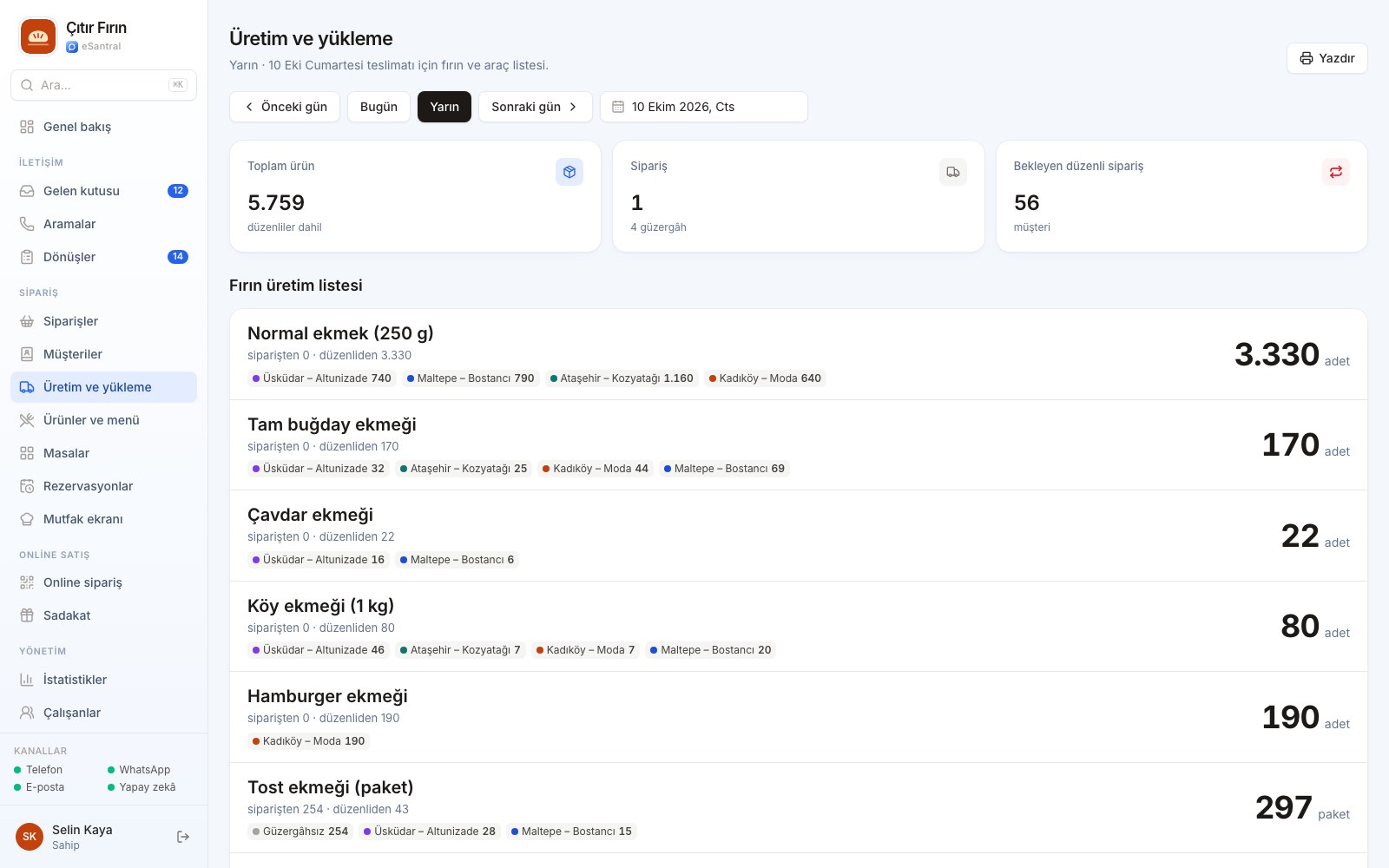This screenshot has width=1389, height=868.
Task: Open Dönüşler clipboard icon
Action: tap(27, 257)
